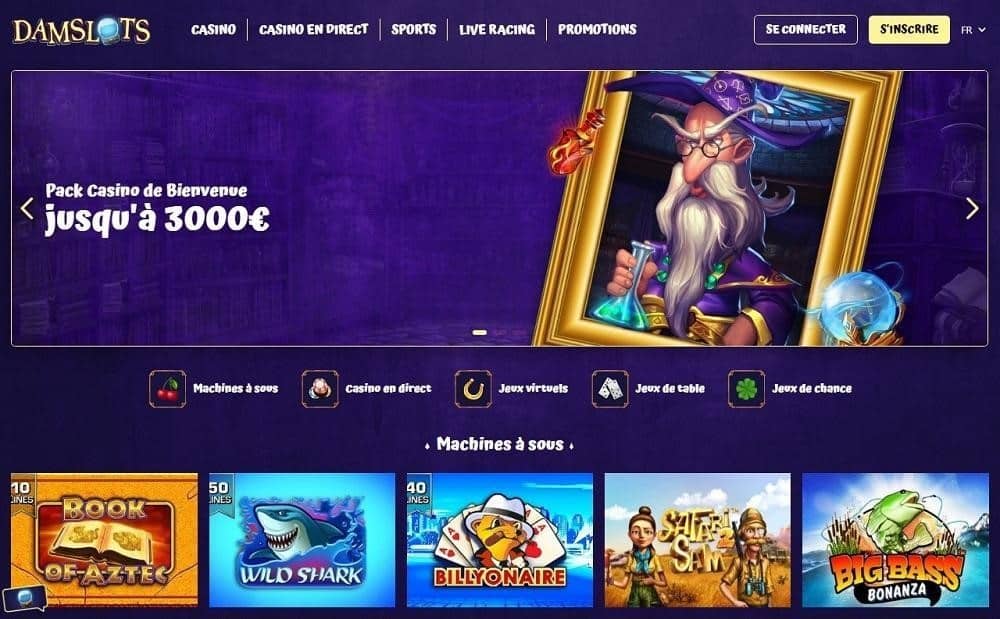Select the Casino en direct category icon
The height and width of the screenshot is (619, 1000).
tap(320, 389)
